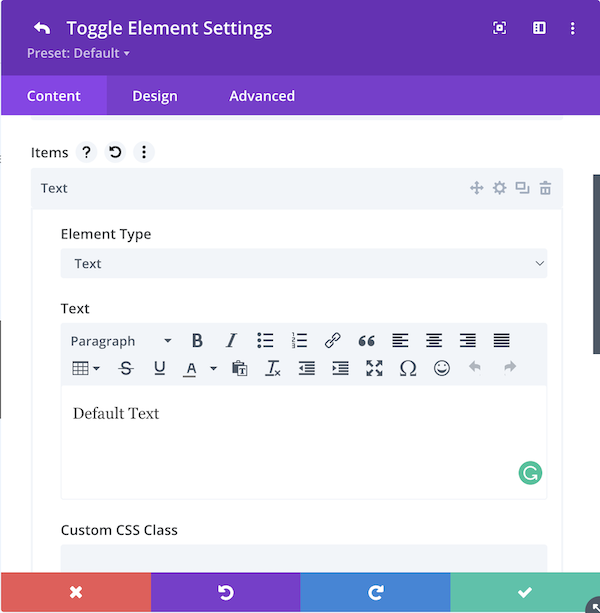Toggle underline formatting

coord(159,368)
